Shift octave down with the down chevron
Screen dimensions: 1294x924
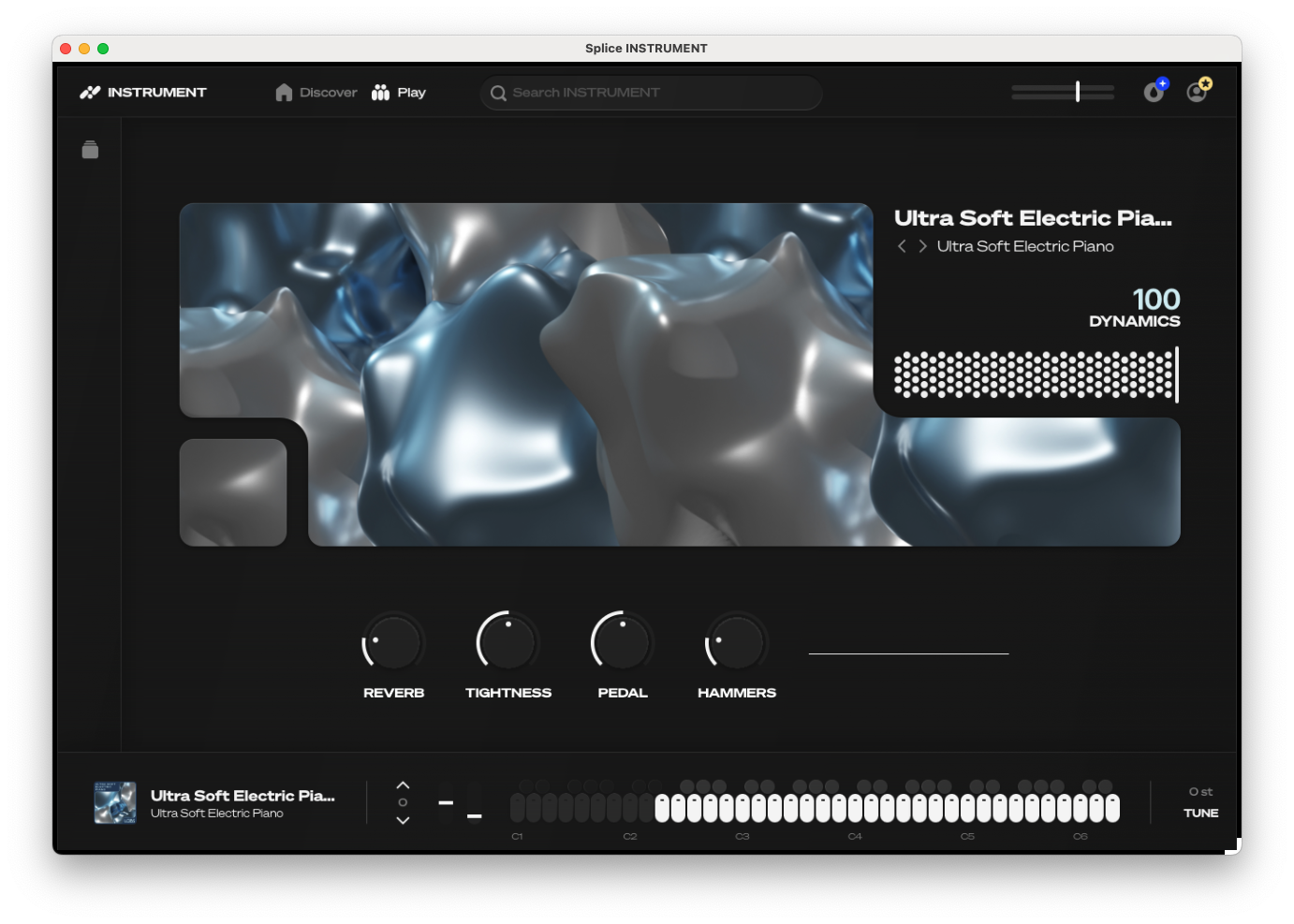[x=403, y=820]
